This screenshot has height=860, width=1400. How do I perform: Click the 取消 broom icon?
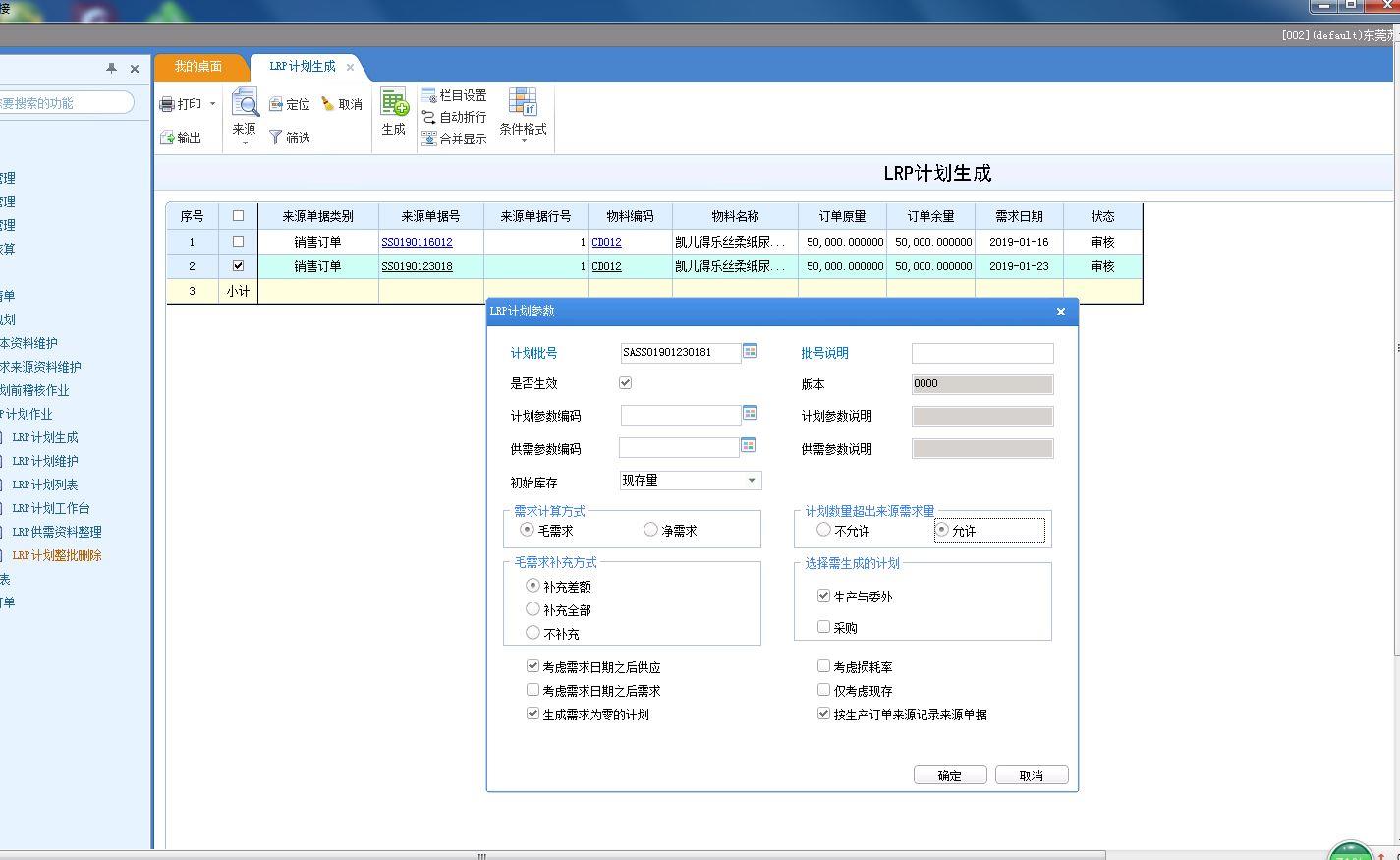coord(328,104)
